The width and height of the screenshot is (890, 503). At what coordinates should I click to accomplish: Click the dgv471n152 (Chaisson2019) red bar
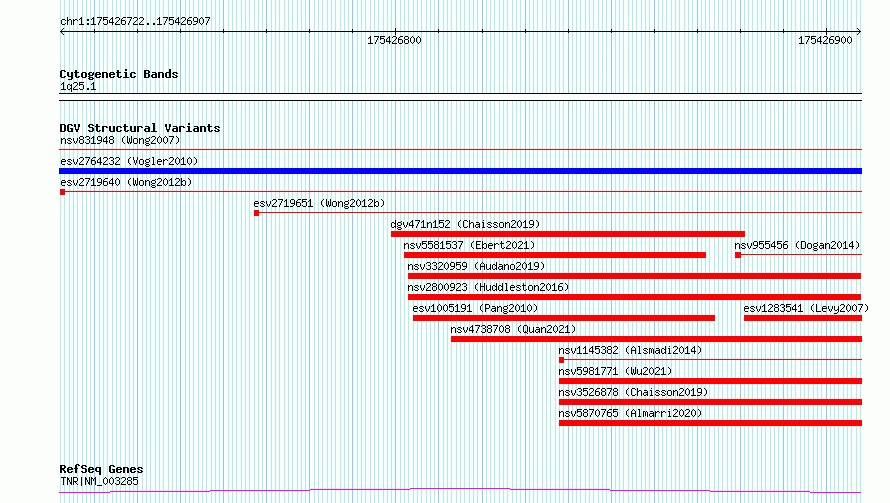568,234
